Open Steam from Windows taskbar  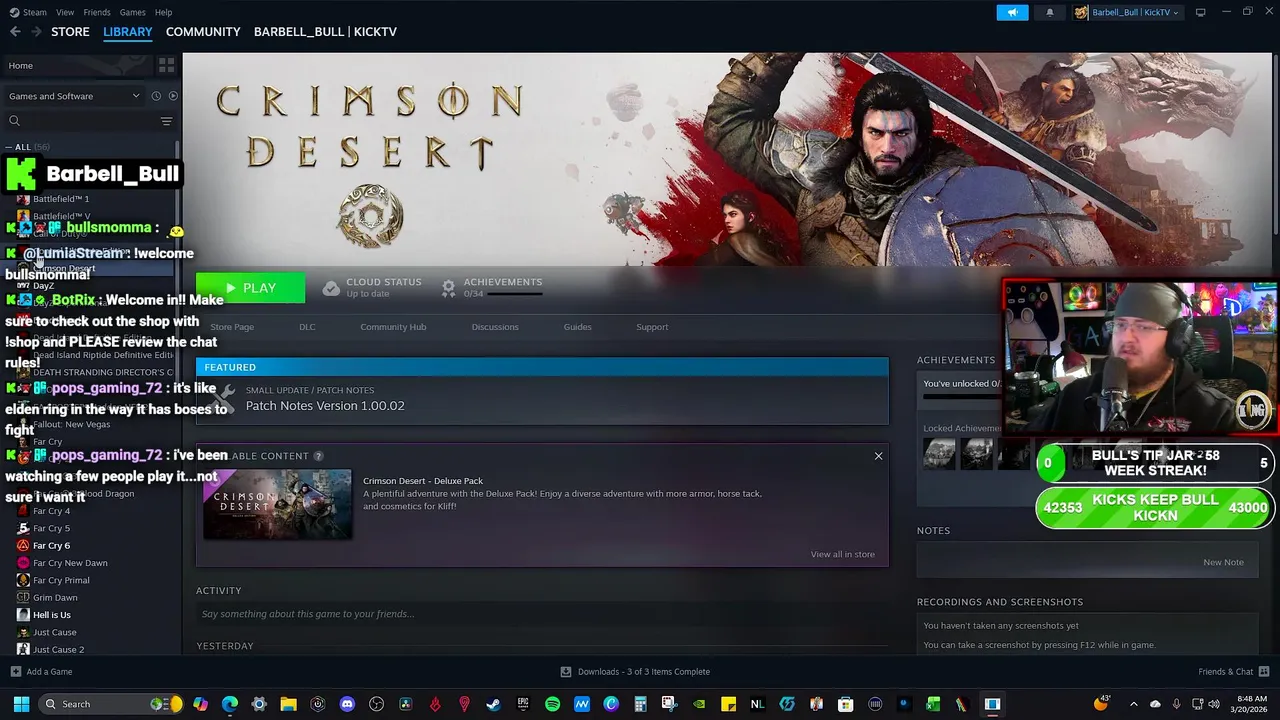click(493, 704)
